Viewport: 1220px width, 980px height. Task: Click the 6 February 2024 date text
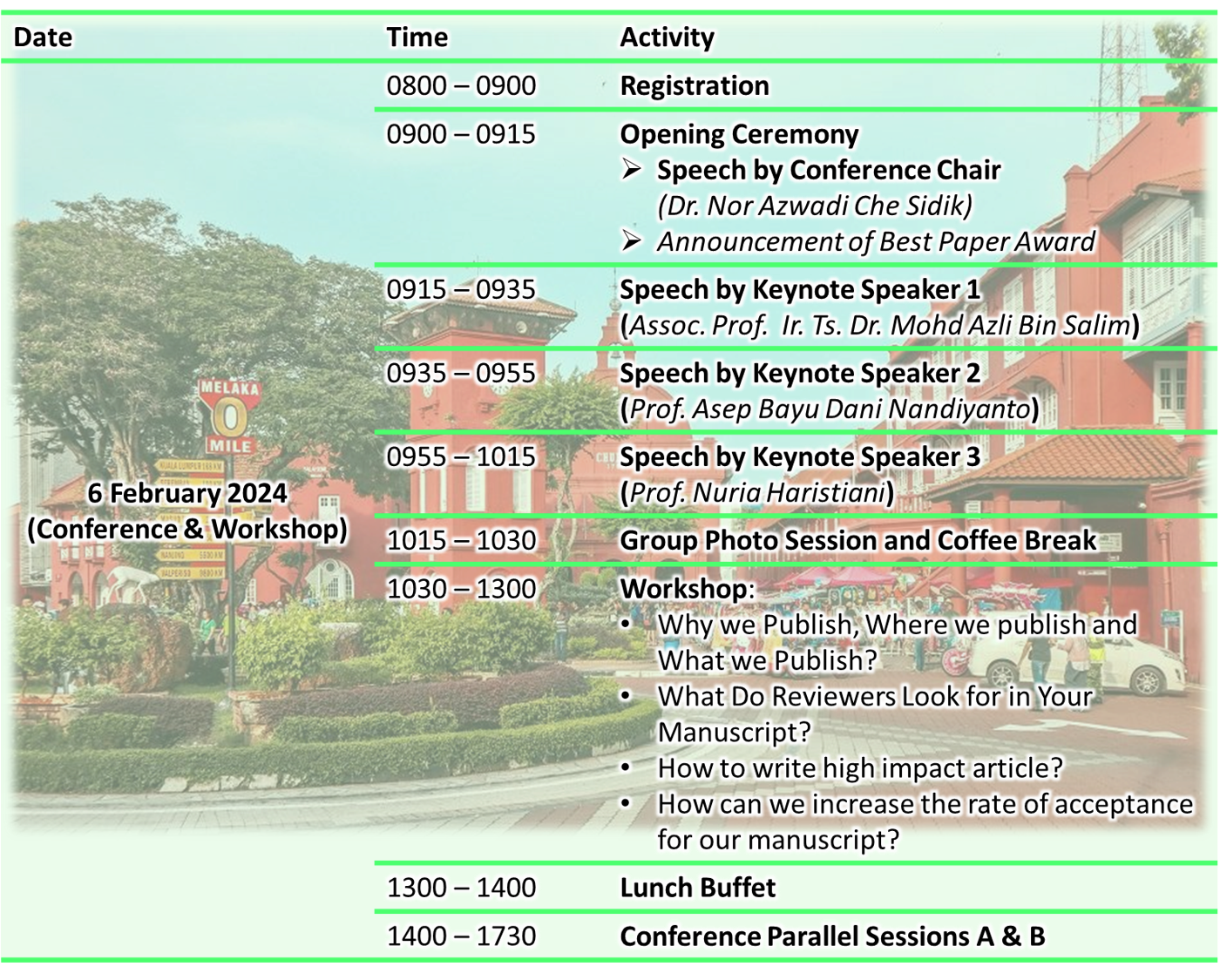[187, 493]
